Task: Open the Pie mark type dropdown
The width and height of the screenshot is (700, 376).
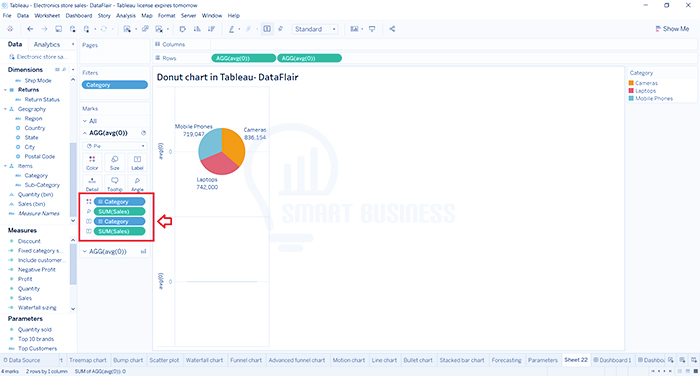Action: pyautogui.click(x=115, y=146)
